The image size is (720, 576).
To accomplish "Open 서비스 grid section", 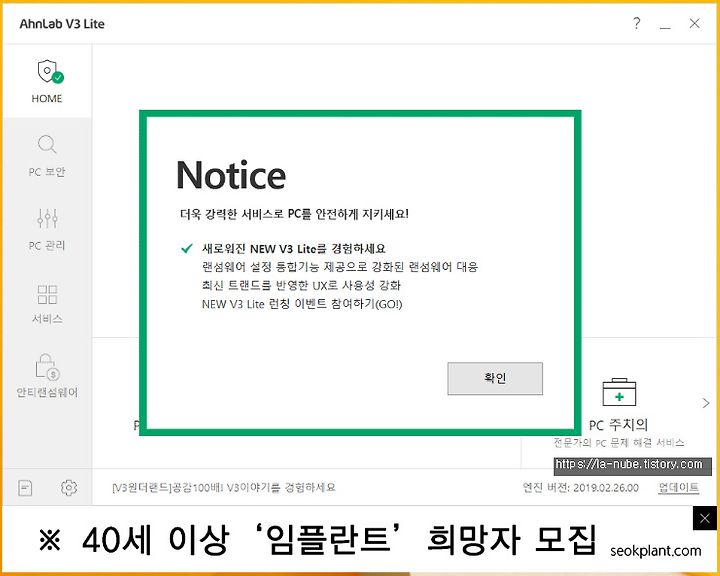I will [x=47, y=294].
